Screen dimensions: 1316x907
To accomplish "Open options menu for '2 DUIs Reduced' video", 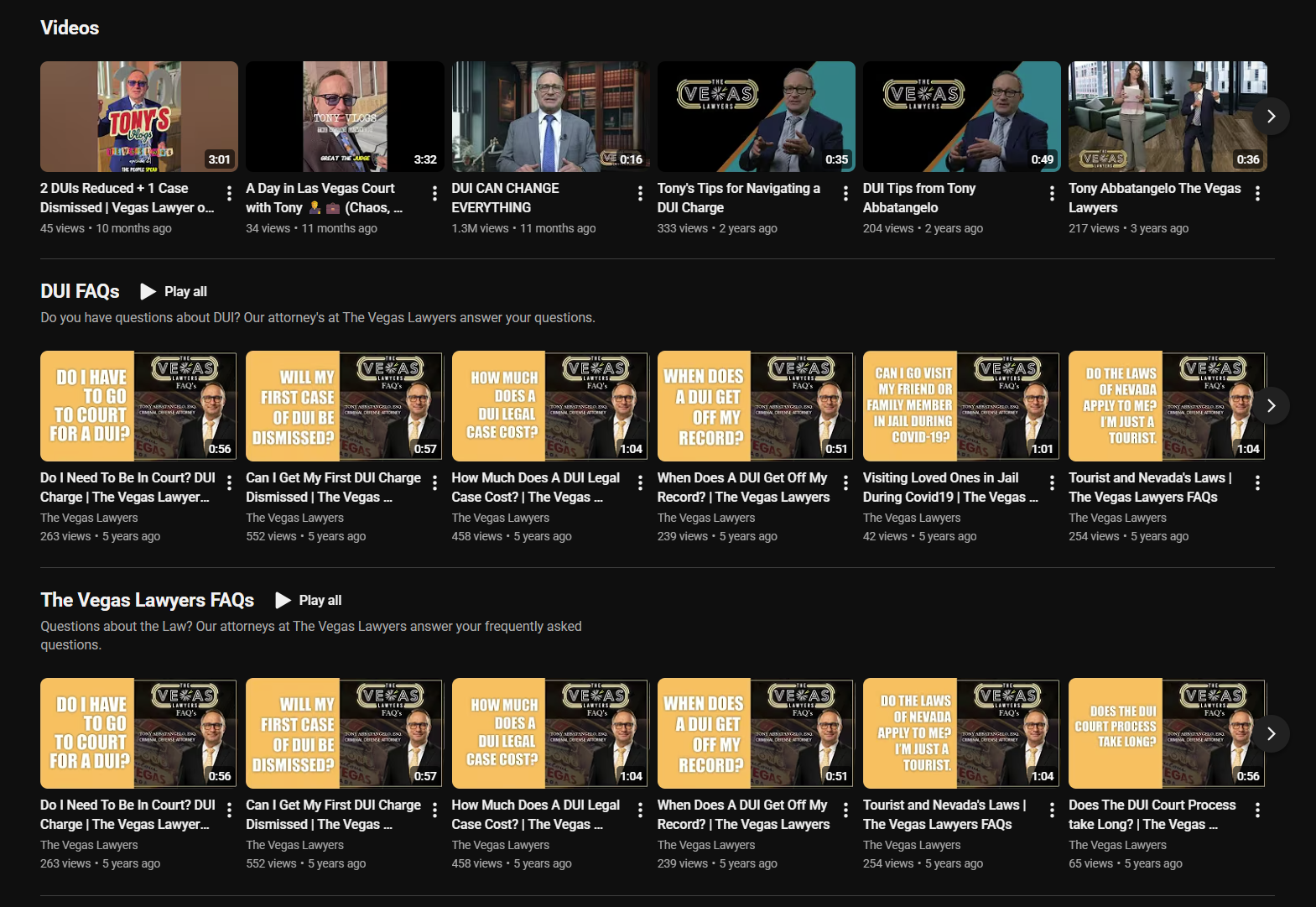I will point(229,194).
